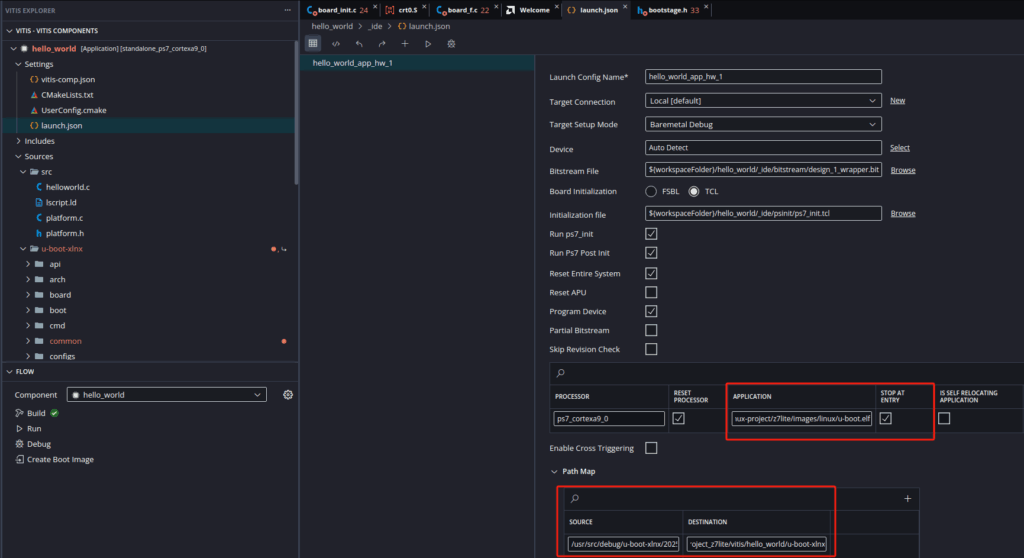Toggle Run ps7_init checkbox

coord(651,234)
